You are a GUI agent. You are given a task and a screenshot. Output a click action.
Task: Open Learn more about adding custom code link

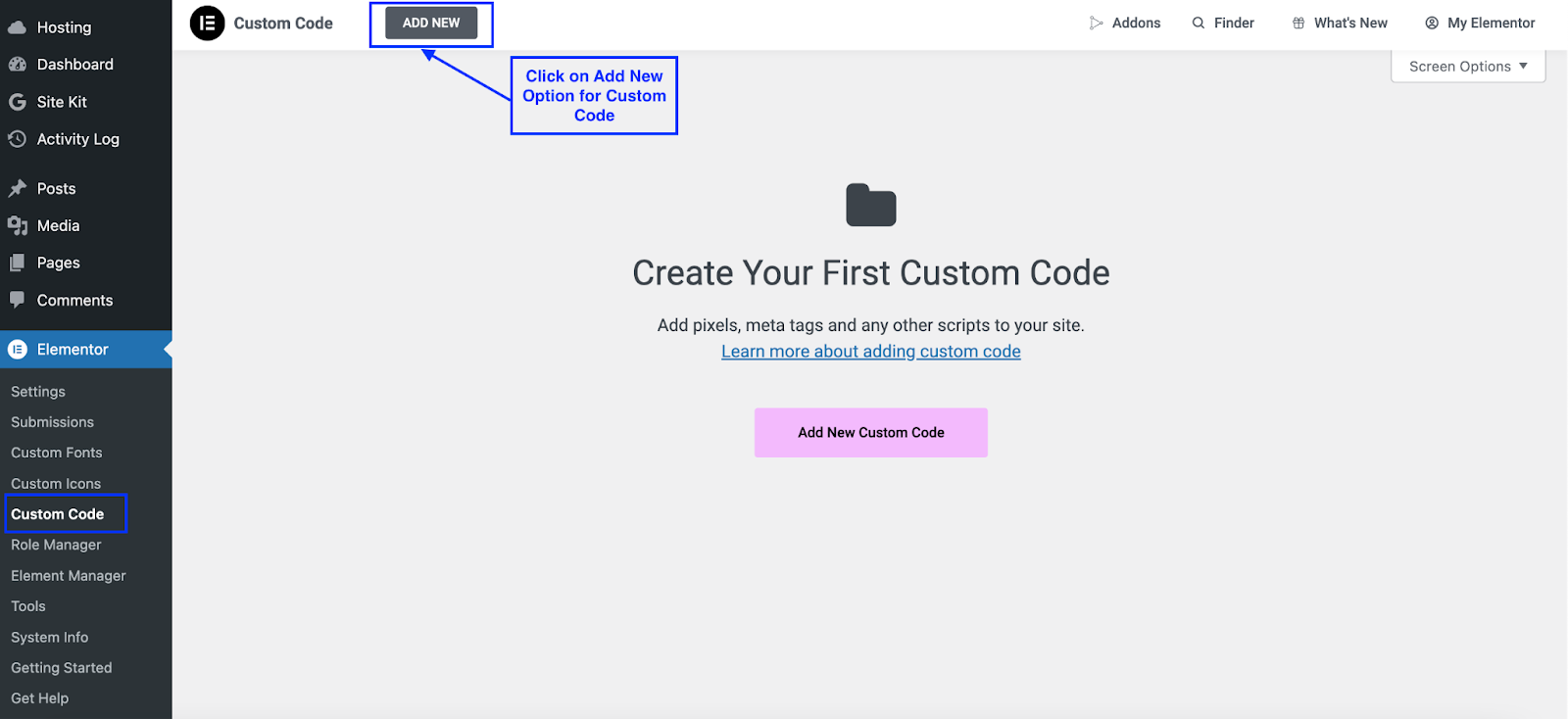coord(870,352)
